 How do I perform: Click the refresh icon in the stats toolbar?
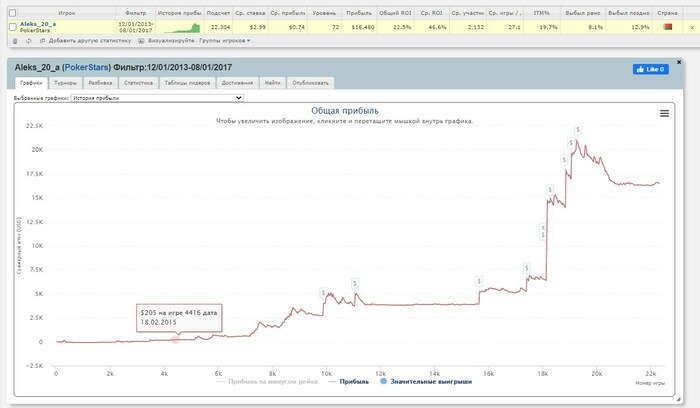[x=29, y=41]
